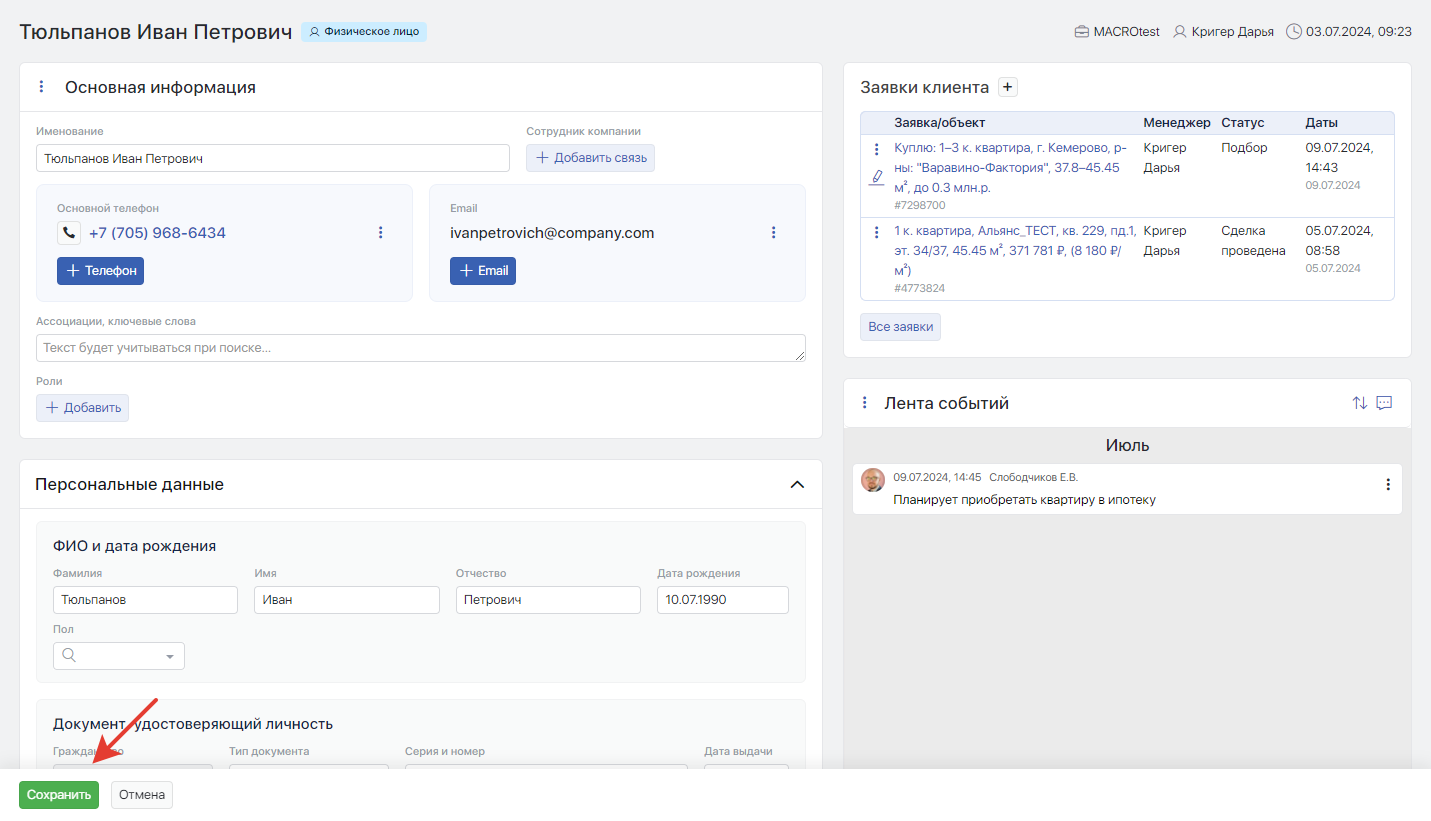Click the Все заявки button
The height and width of the screenshot is (821, 1431).
point(900,327)
